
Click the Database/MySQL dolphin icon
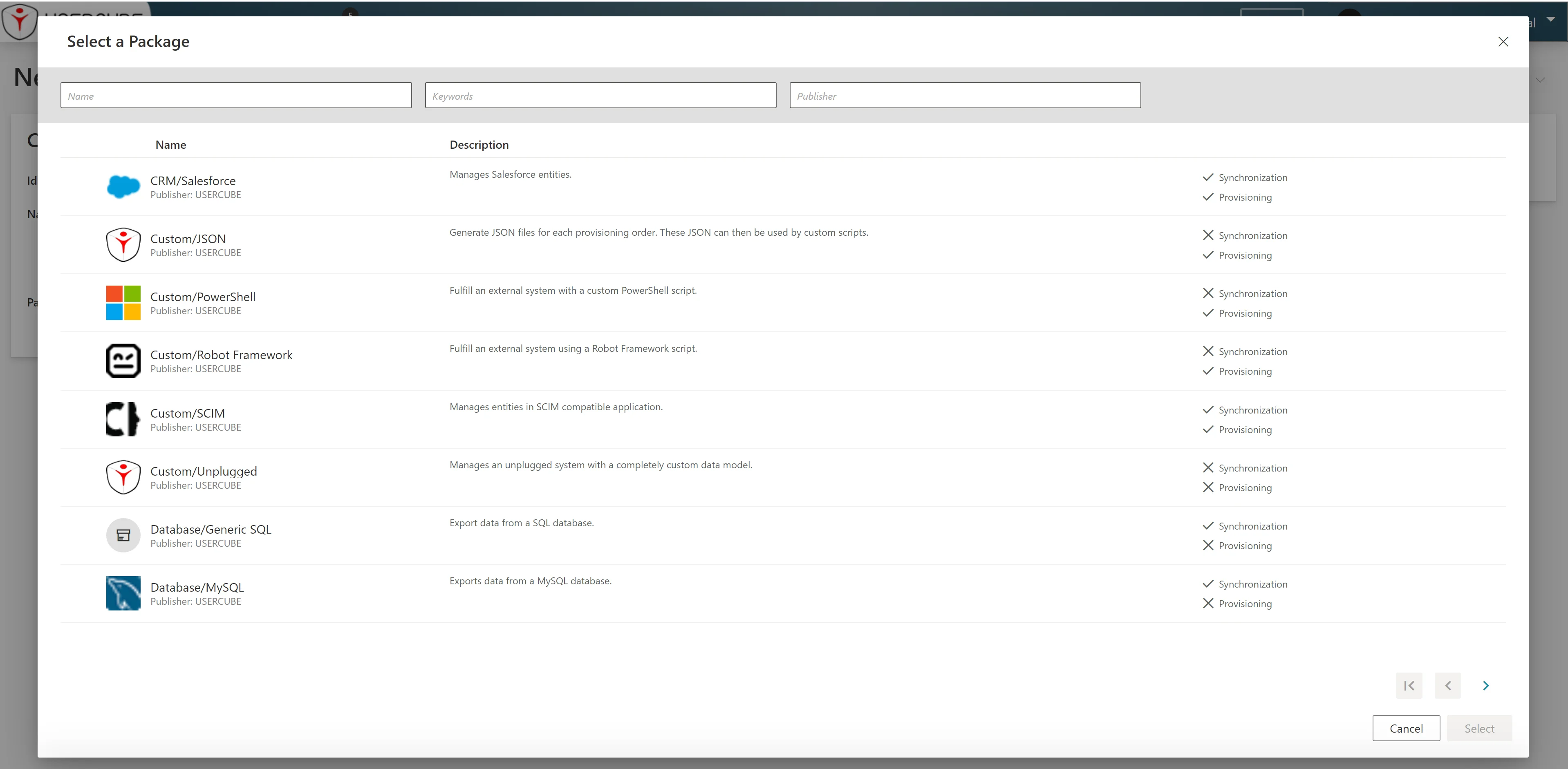(123, 593)
